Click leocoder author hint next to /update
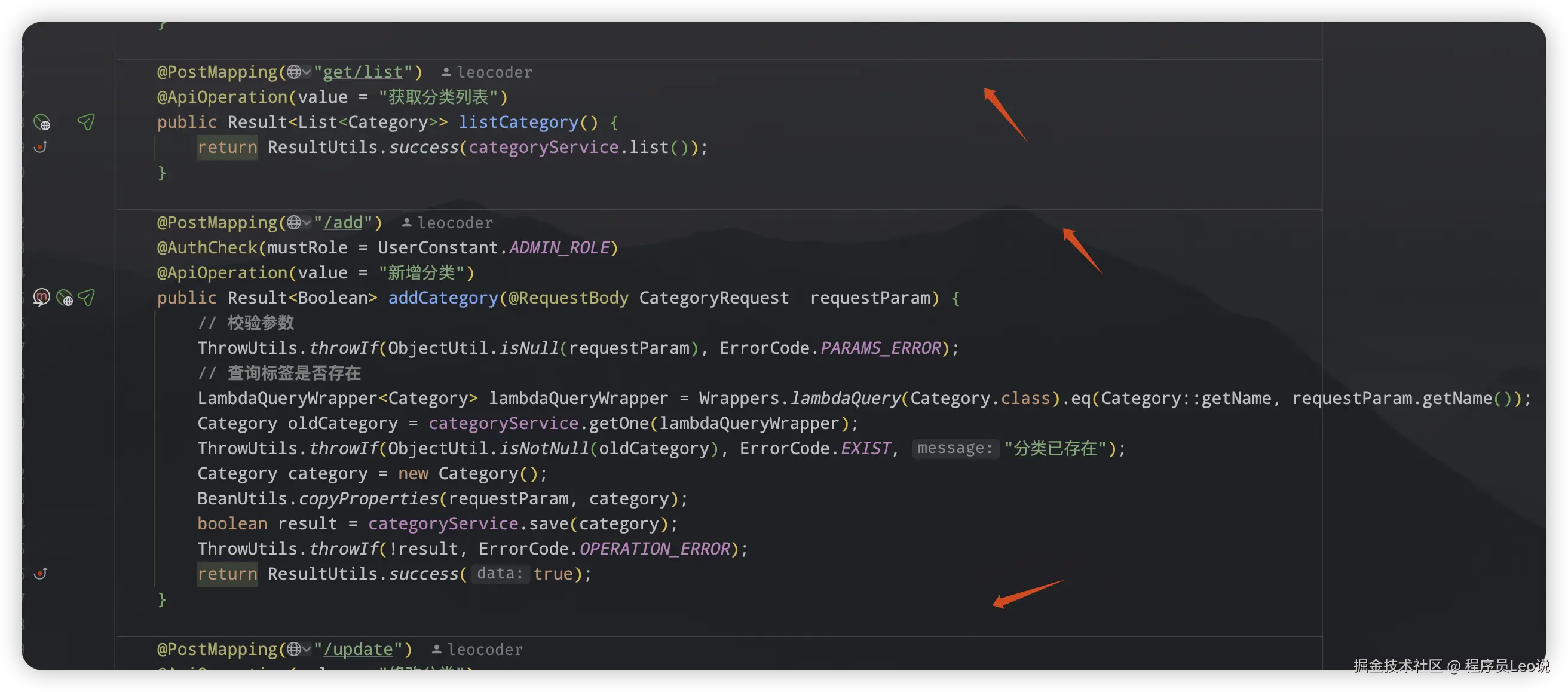1568x692 pixels. pos(485,650)
